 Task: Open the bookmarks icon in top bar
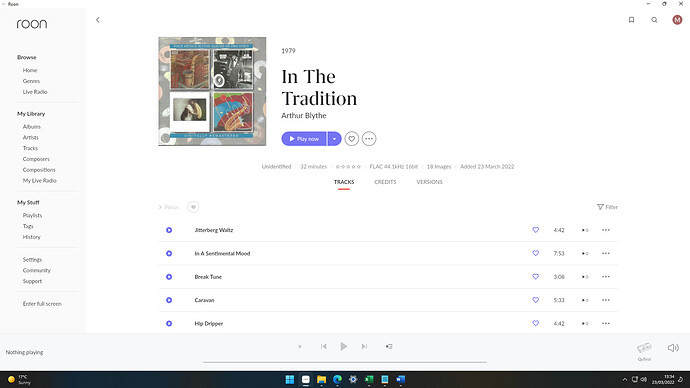(631, 20)
